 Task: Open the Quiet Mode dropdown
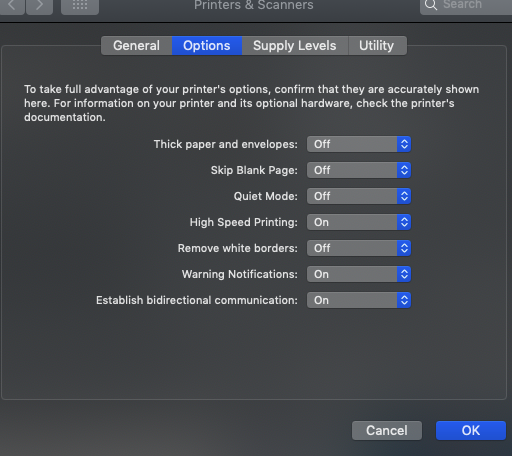[x=359, y=196]
